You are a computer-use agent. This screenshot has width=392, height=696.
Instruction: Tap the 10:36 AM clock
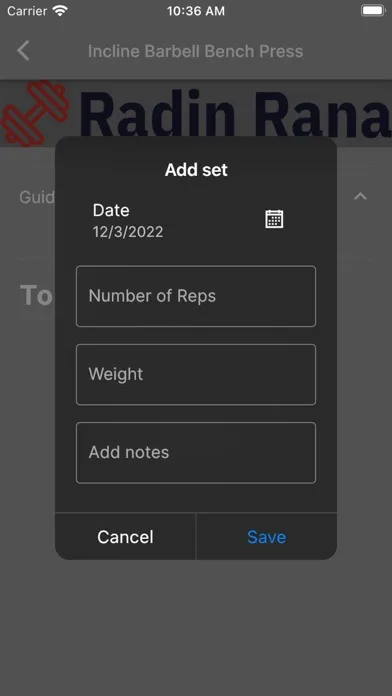click(196, 11)
